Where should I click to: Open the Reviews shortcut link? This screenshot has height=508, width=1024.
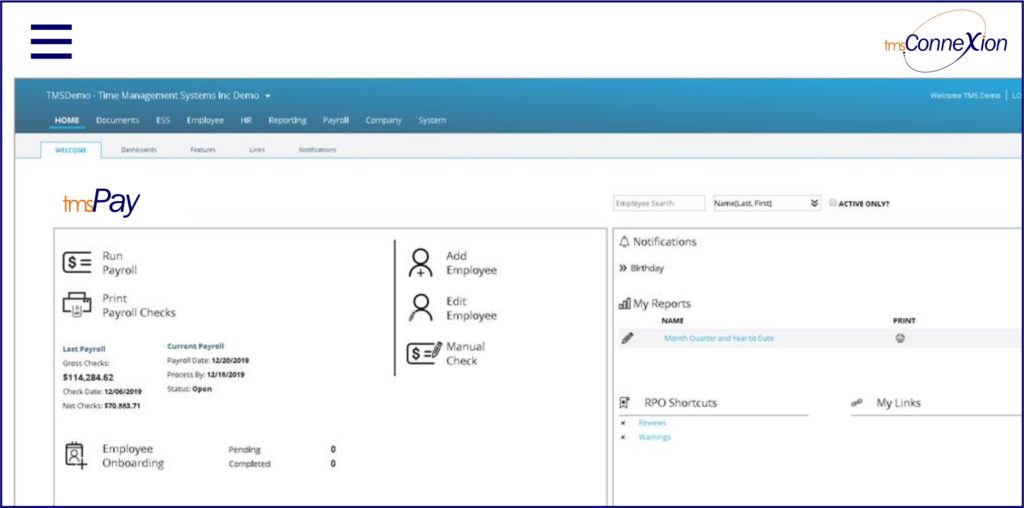[x=652, y=423]
